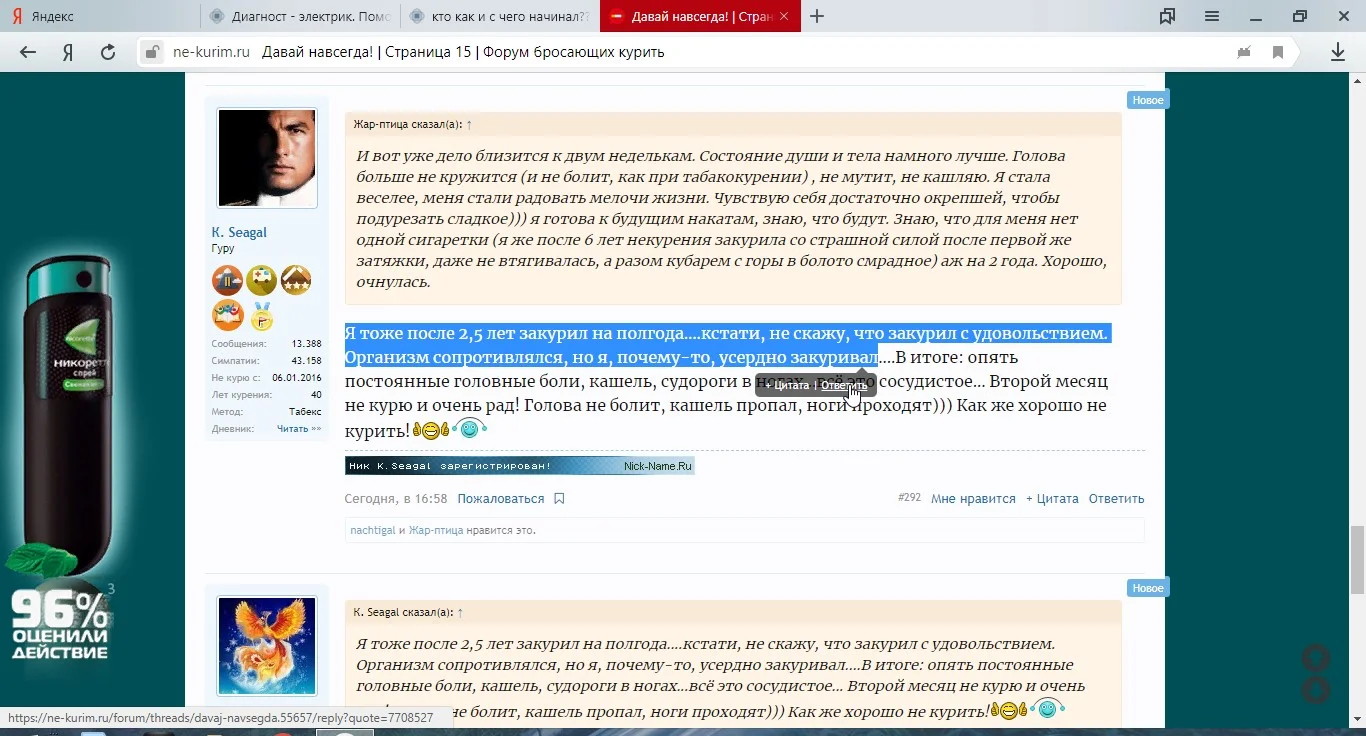Image resolution: width=1366 pixels, height=736 pixels.
Task: Open the bookmarks panel icon in title bar
Action: pos(1167,16)
